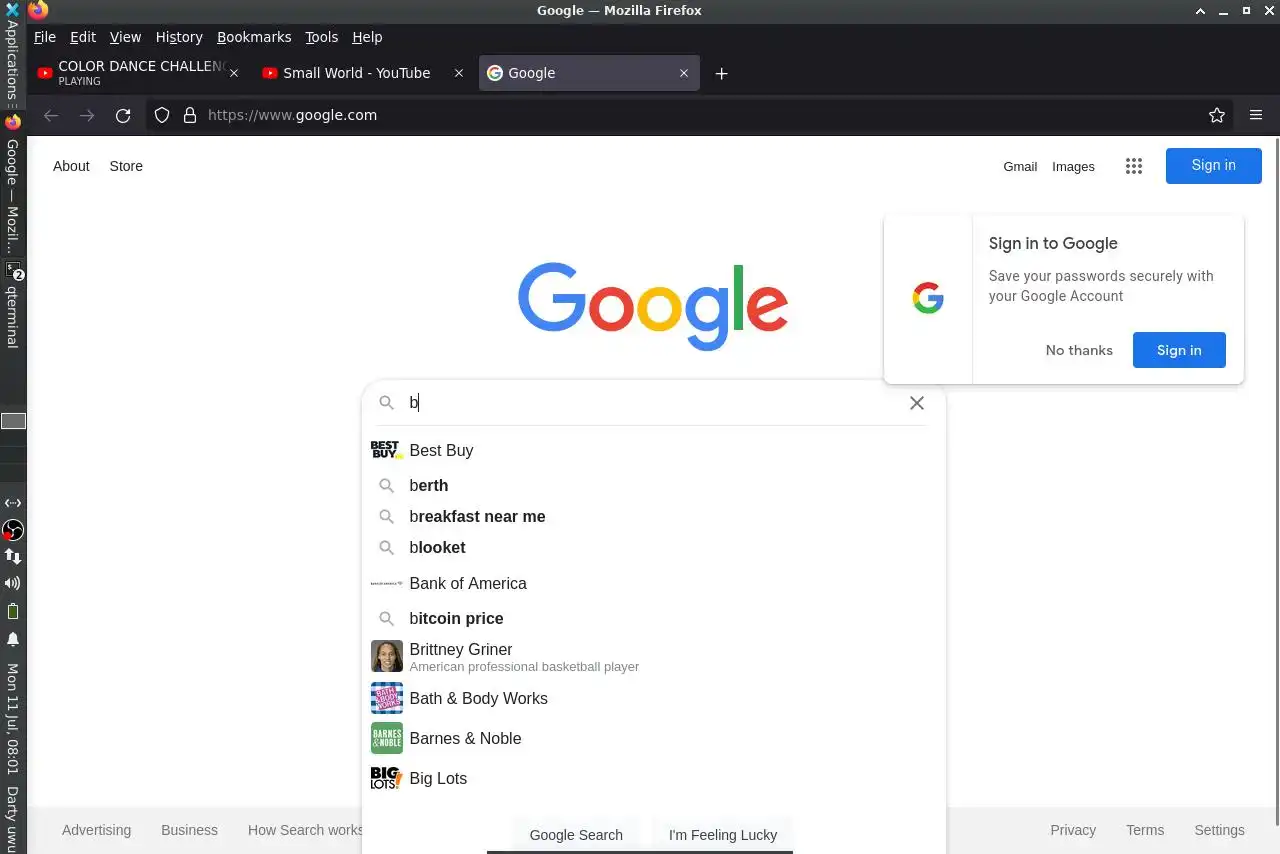
Task: Click the qterminal taskbar entry
Action: [x=13, y=305]
